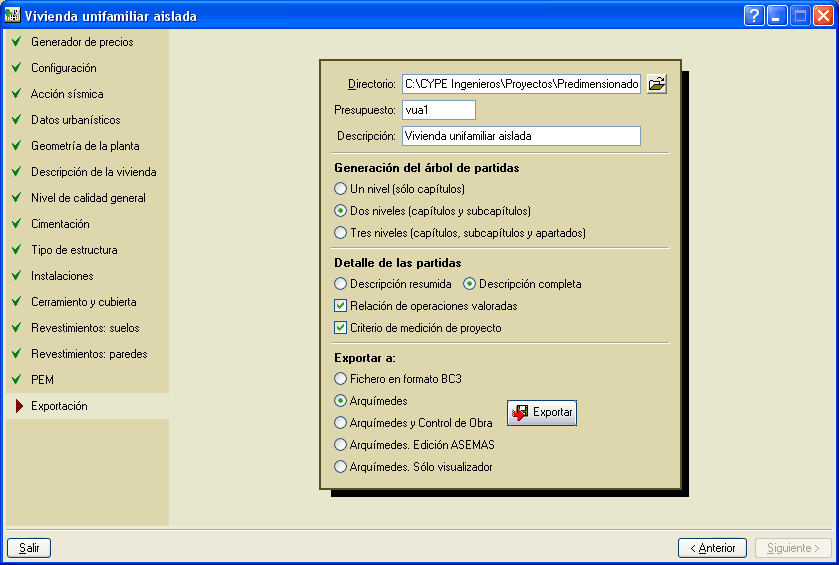The height and width of the screenshot is (565, 839).
Task: Go to Acción sísmica step
Action: click(x=67, y=94)
